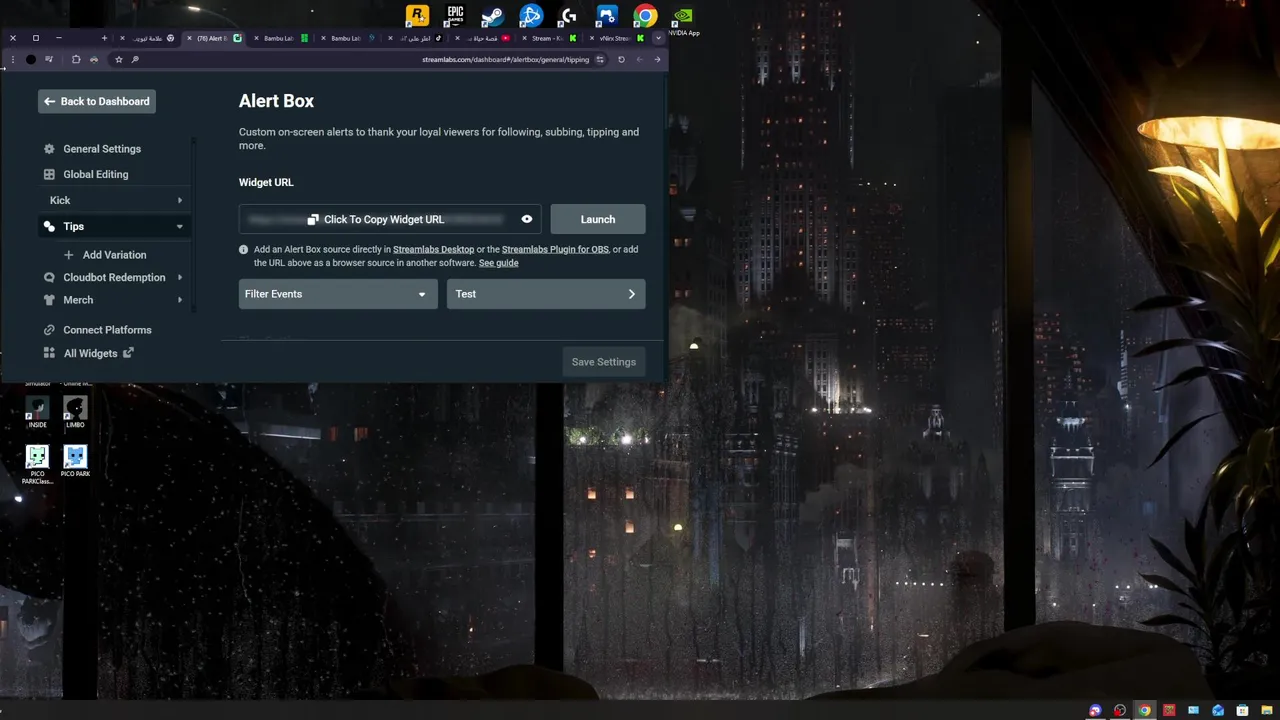
Task: Open the Test alert menu
Action: (x=546, y=294)
